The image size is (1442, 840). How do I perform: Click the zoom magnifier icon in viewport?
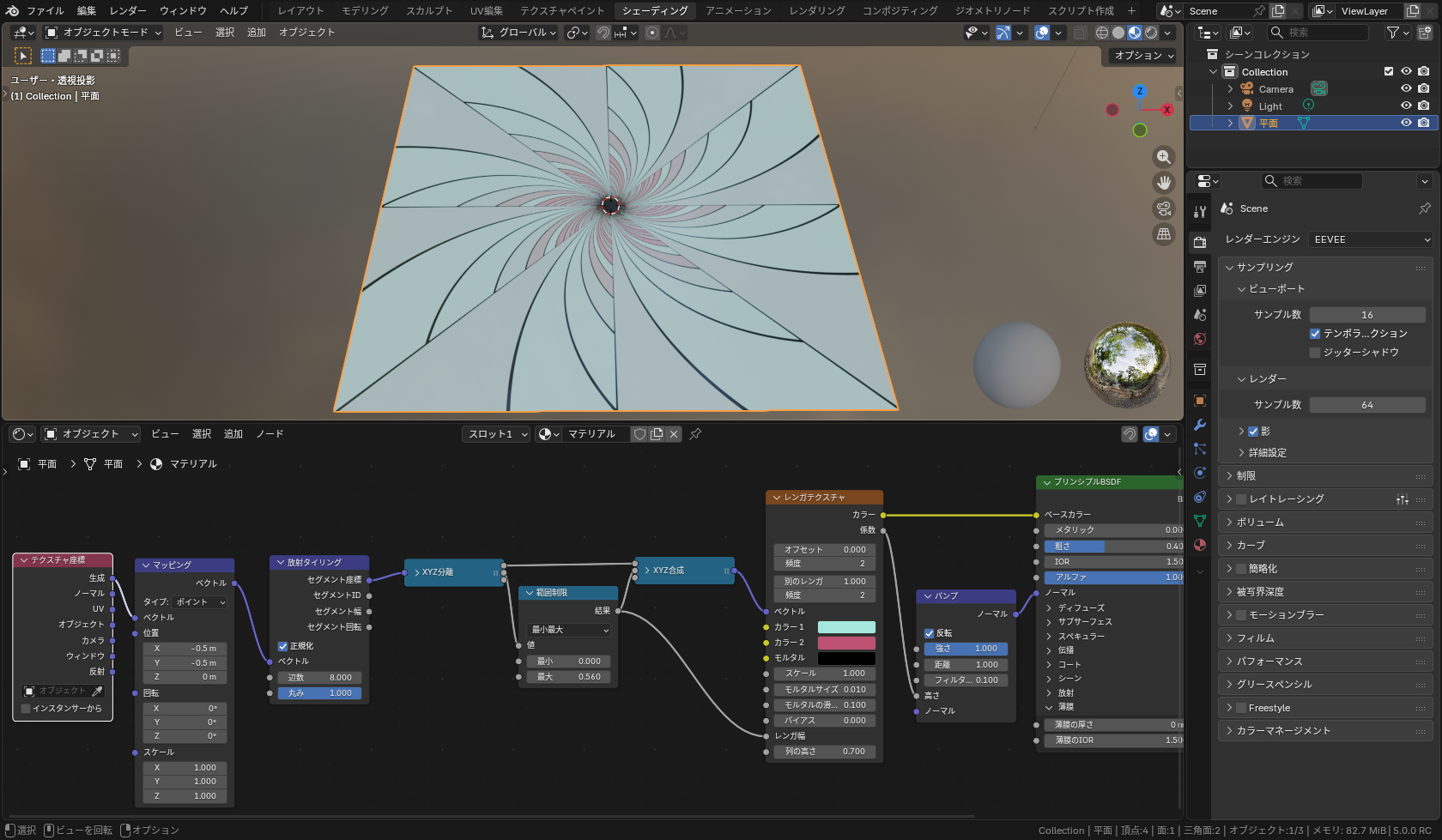tap(1163, 157)
